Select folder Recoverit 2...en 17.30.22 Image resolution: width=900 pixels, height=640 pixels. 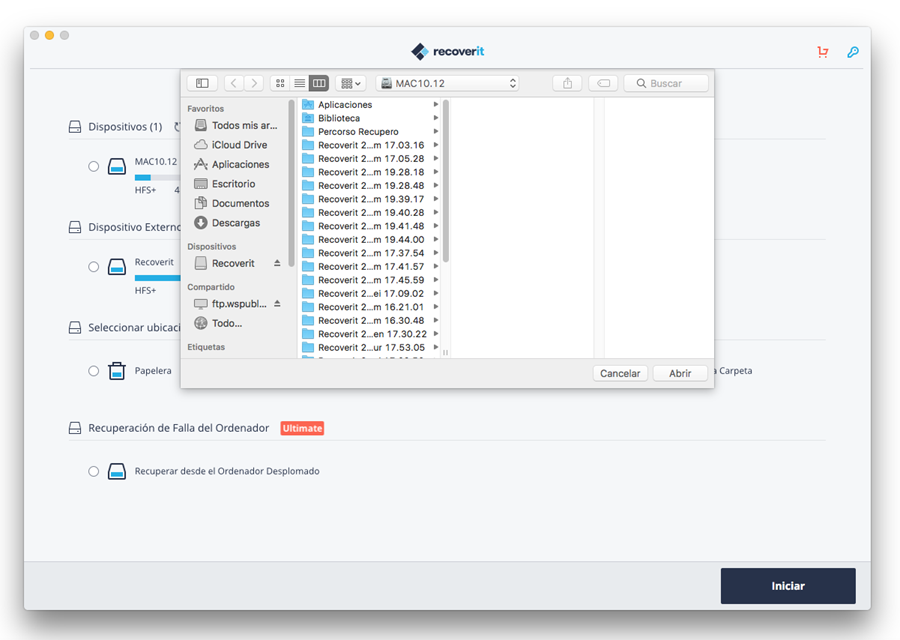click(368, 333)
